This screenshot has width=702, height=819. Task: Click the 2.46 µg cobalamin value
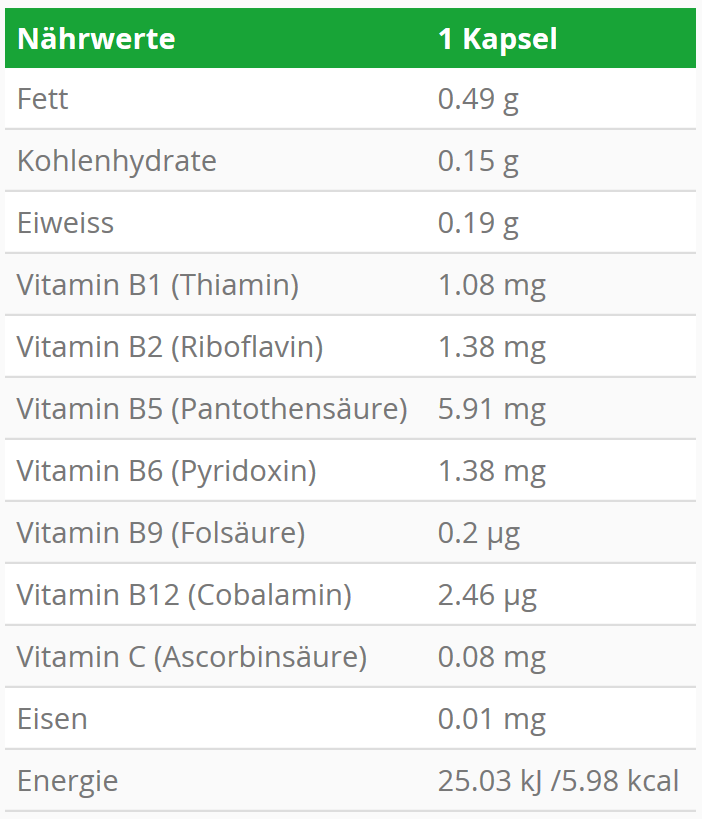click(x=487, y=595)
